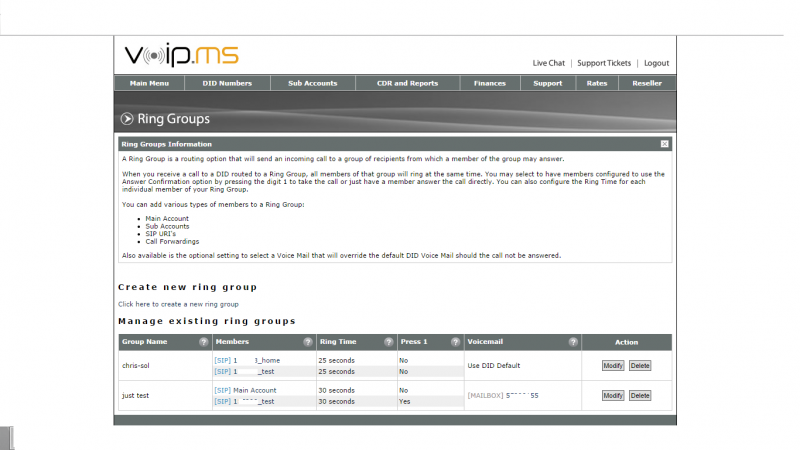Open Live Chat link

click(548, 63)
